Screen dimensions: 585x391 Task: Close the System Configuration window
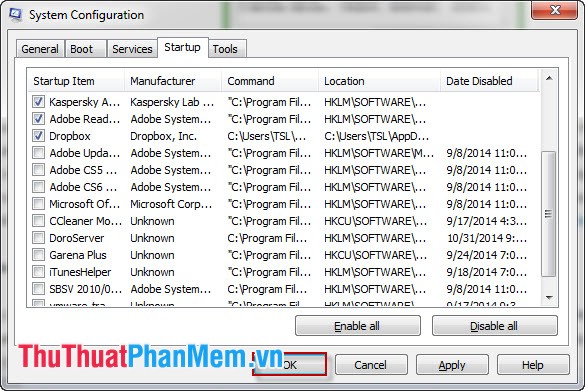pyautogui.click(x=555, y=10)
